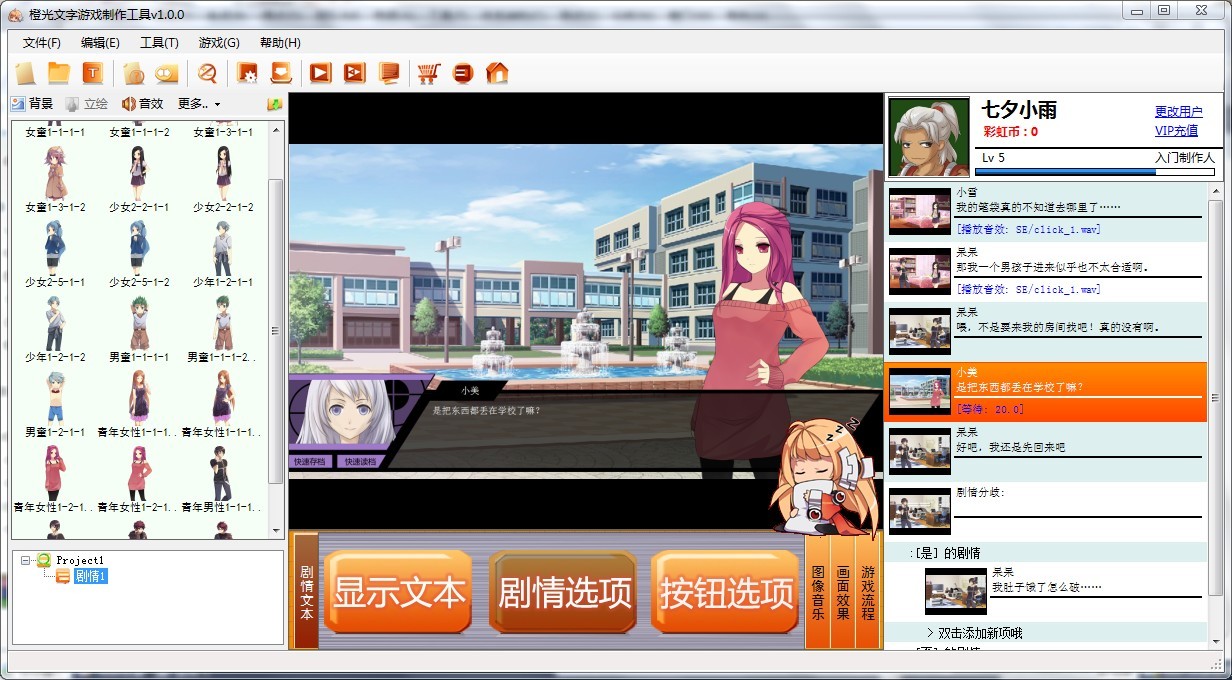Select character sprite 少女2-2-1-2
The height and width of the screenshot is (680, 1232).
point(222,179)
